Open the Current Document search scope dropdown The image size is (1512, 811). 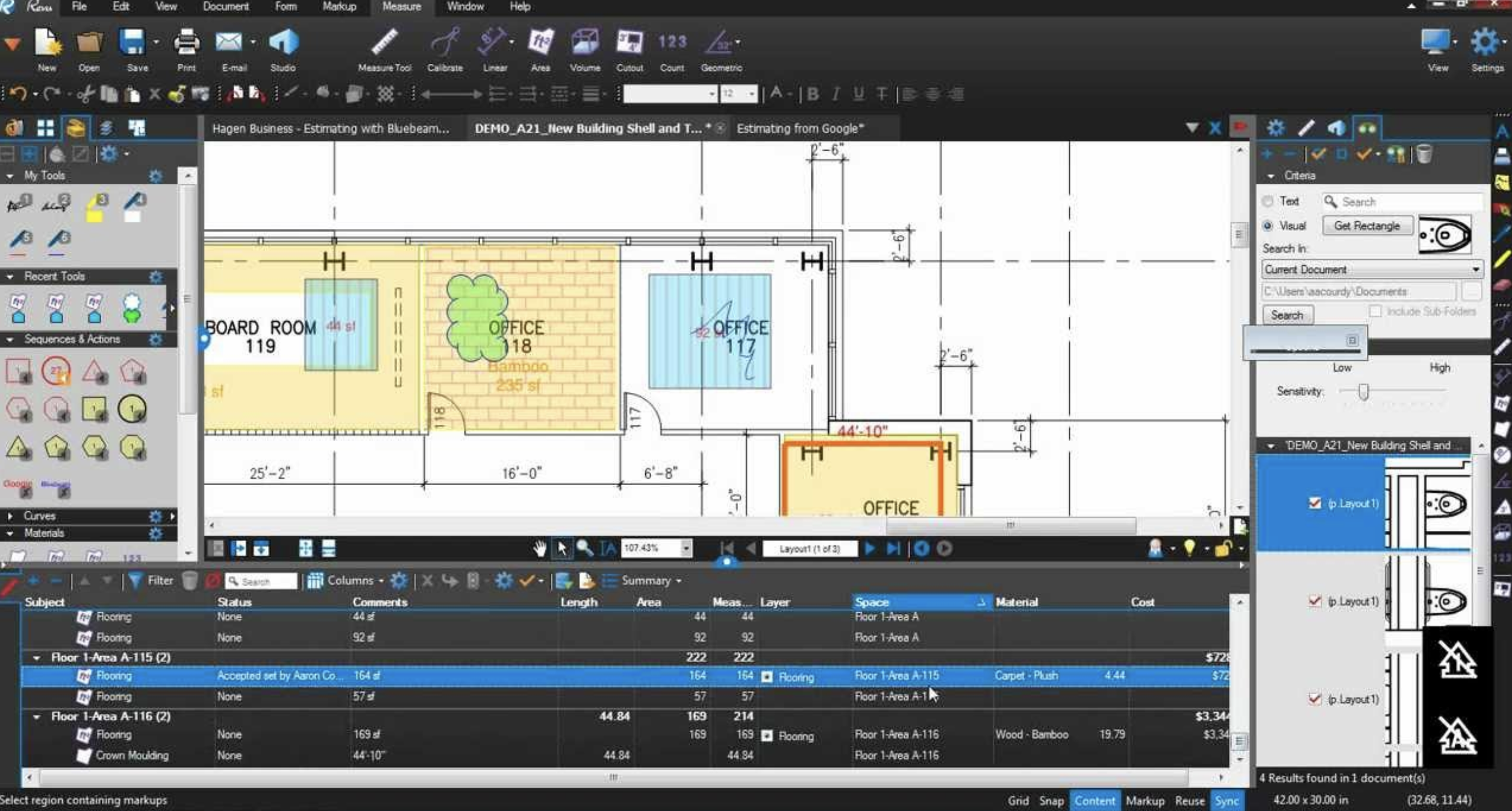(x=1477, y=269)
